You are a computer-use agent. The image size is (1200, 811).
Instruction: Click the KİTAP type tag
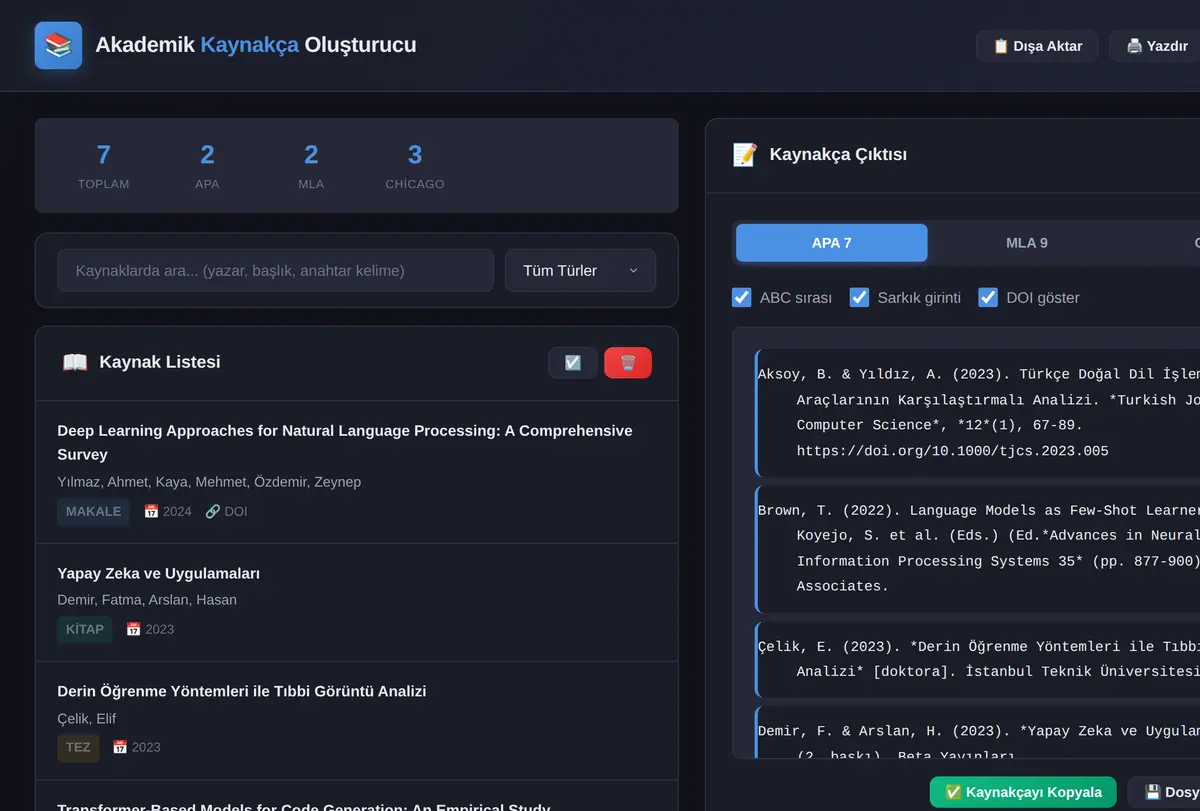tap(85, 629)
